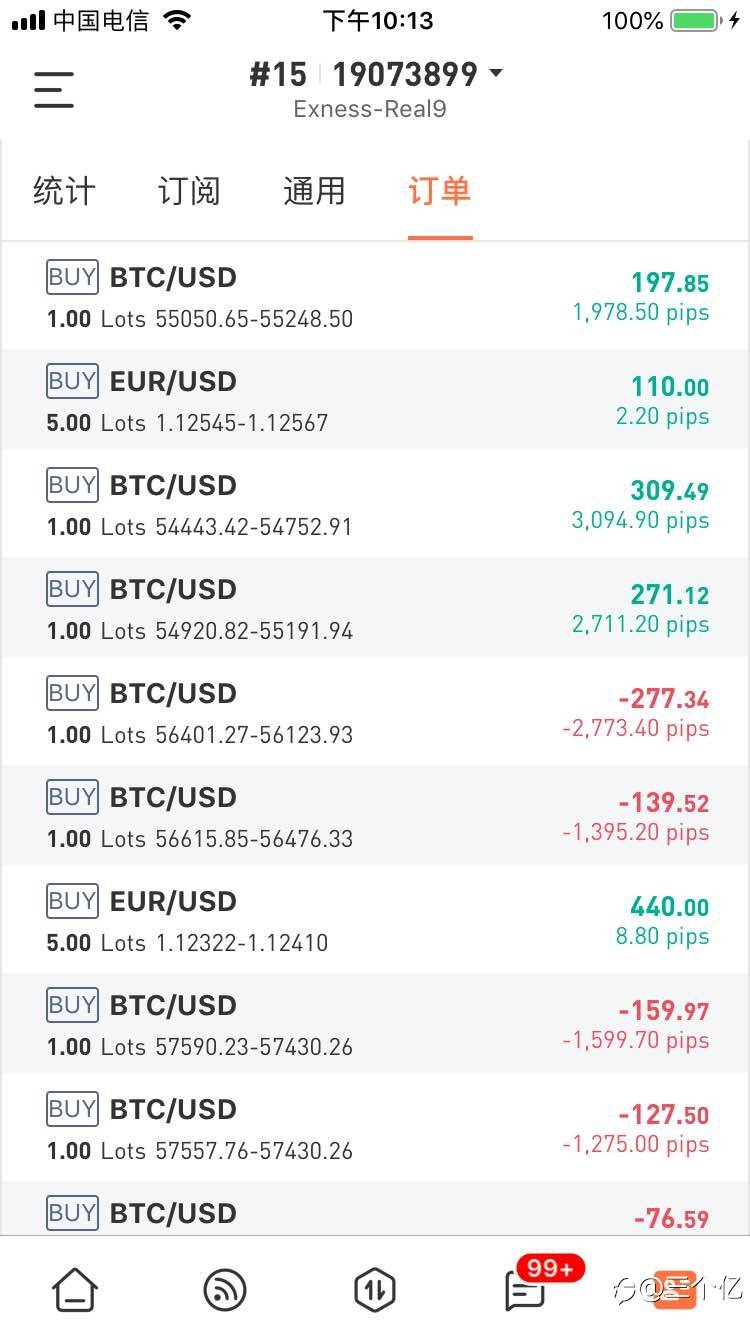Switch to the 统计 tab

[64, 191]
